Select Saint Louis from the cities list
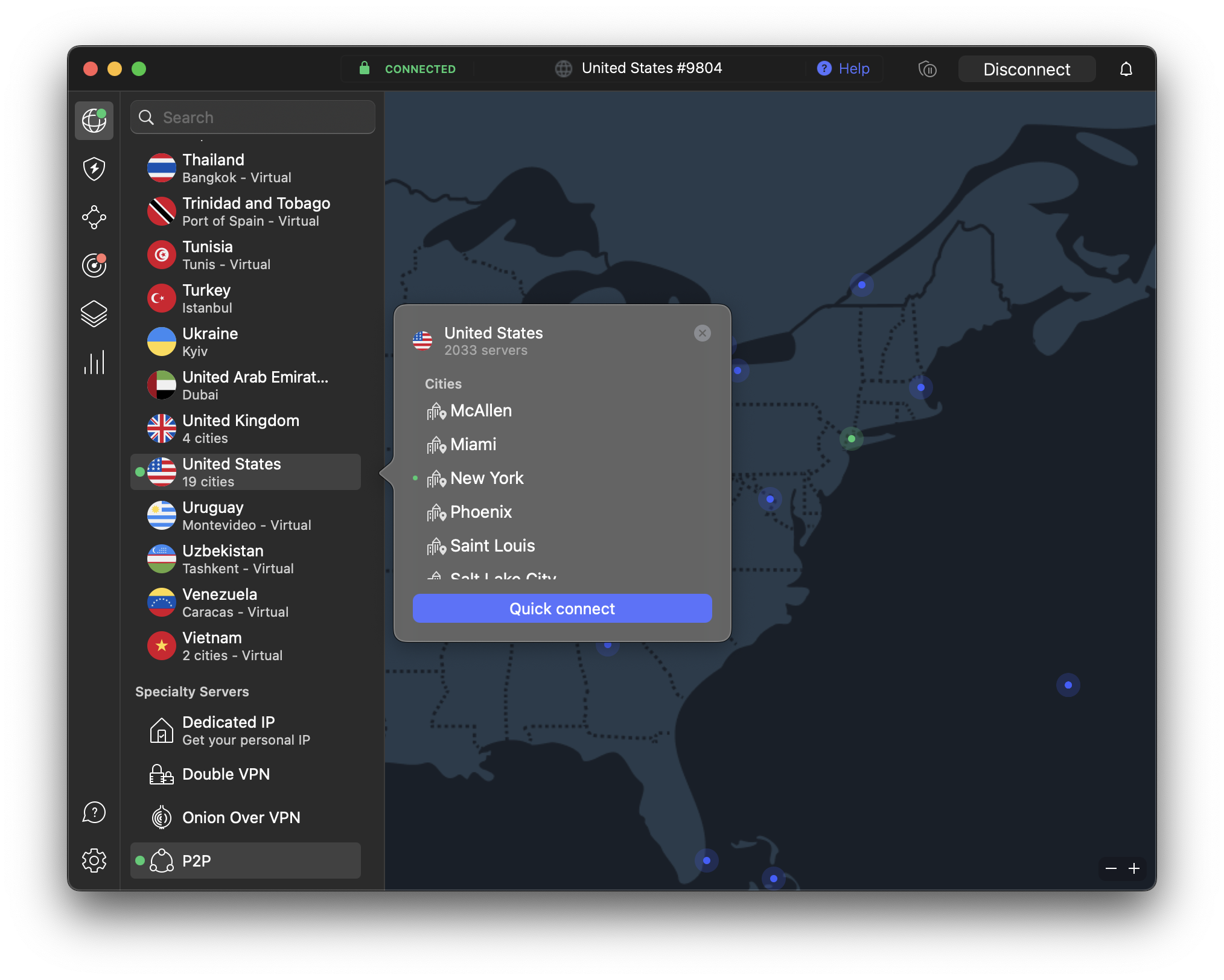1224x980 pixels. point(492,546)
